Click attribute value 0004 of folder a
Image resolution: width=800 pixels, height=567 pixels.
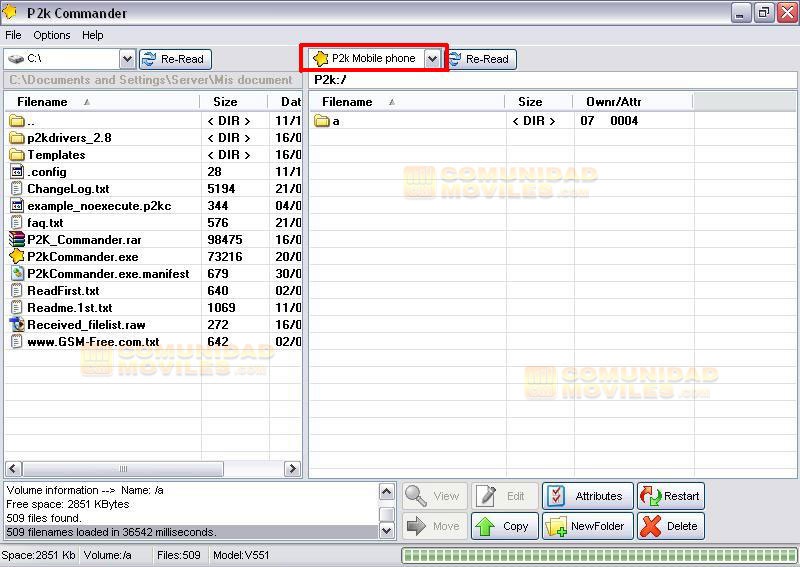[624, 121]
